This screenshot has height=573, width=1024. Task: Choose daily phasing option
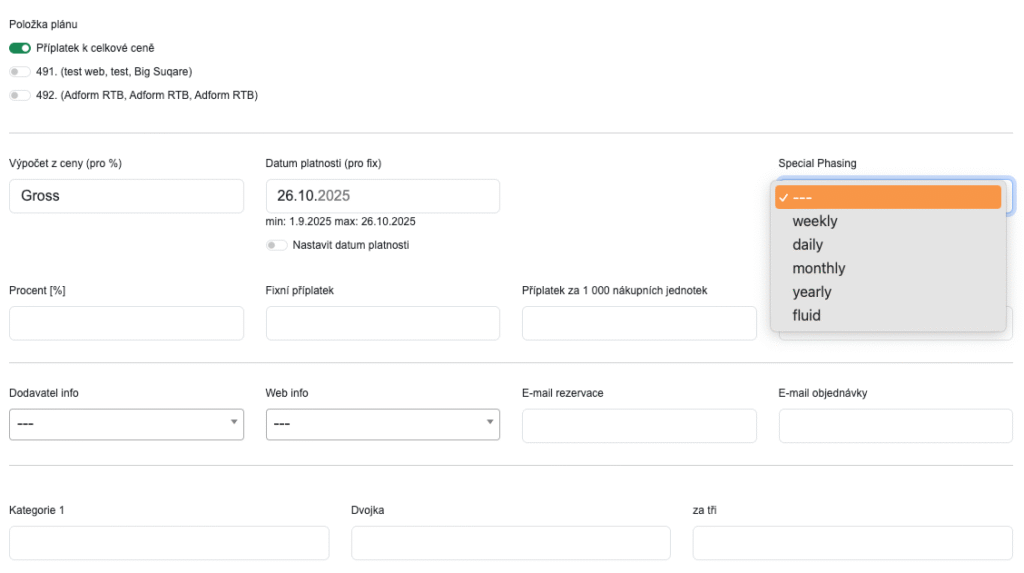(x=807, y=245)
